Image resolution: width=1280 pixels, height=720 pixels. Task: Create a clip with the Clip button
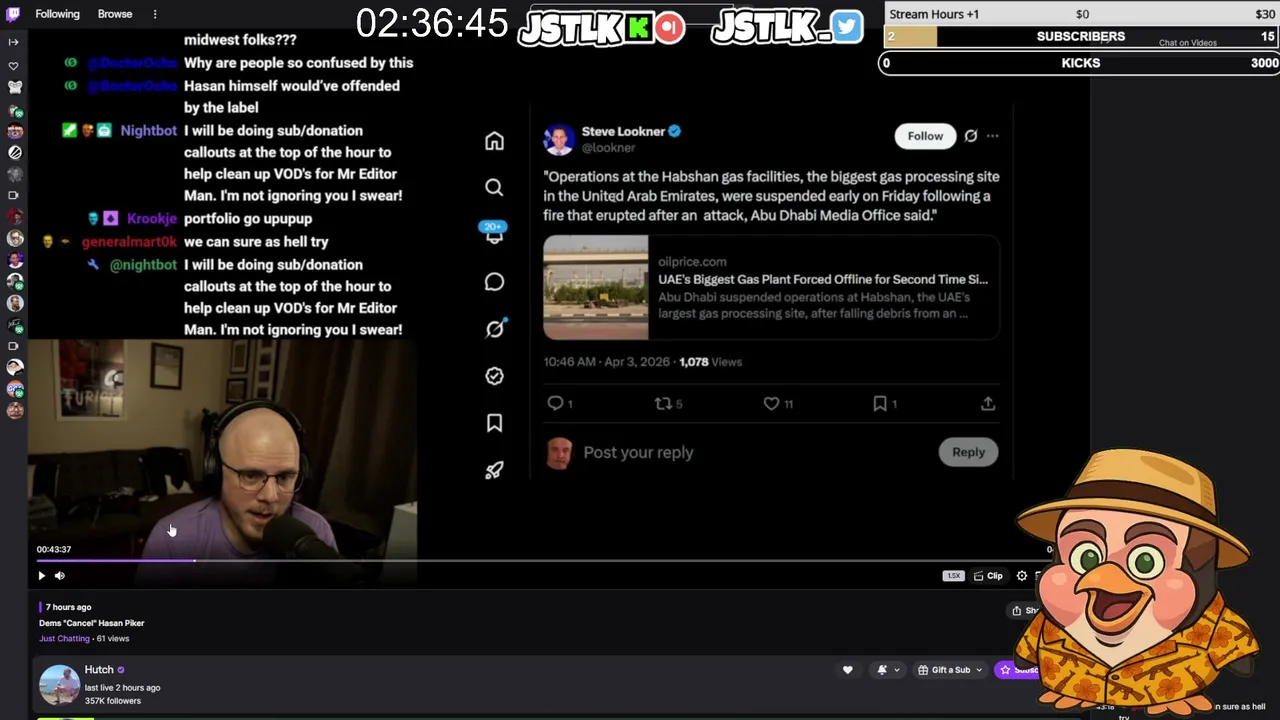point(988,576)
